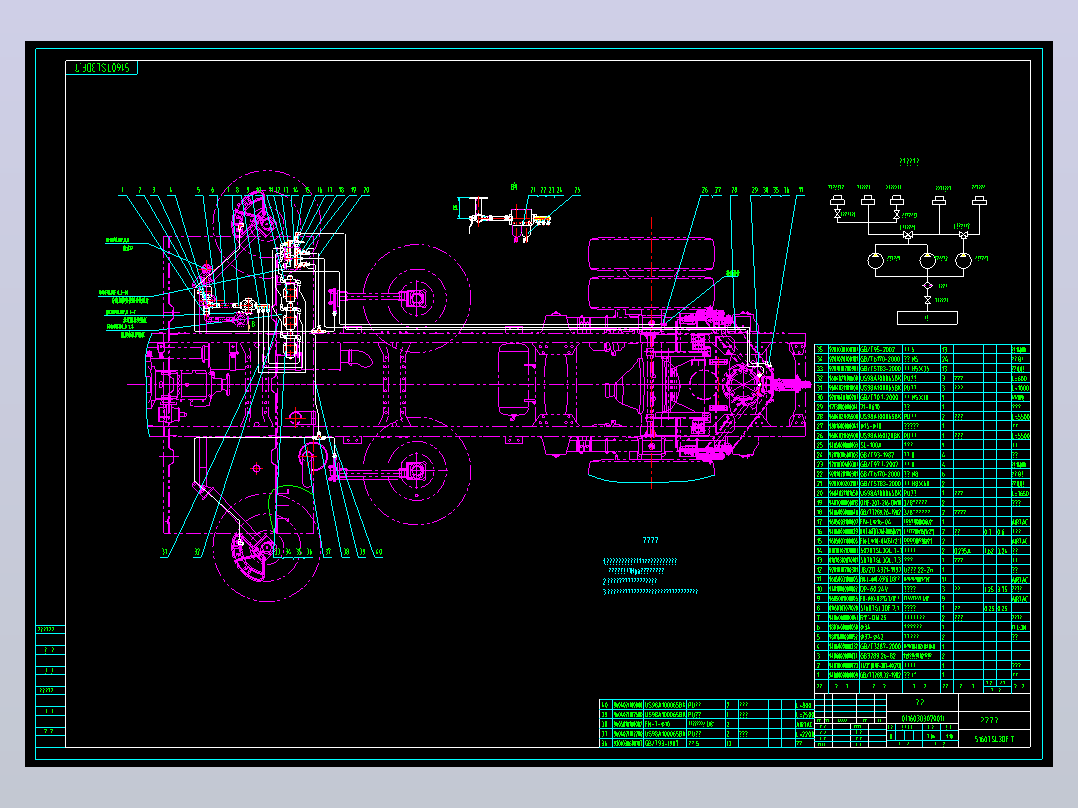This screenshot has width=1078, height=808.
Task: Select the leftmost cylinder symbol in the schematic
Action: coord(837,201)
